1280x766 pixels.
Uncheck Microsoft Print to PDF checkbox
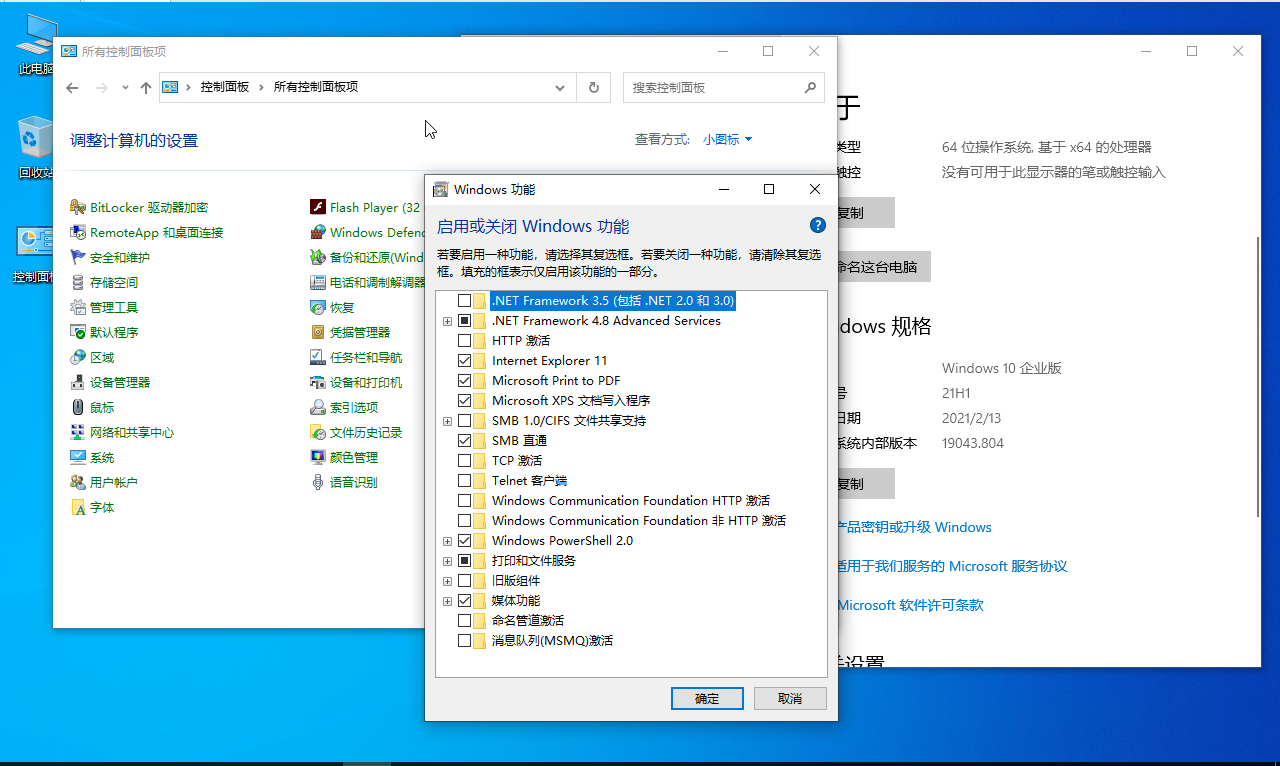[464, 381]
